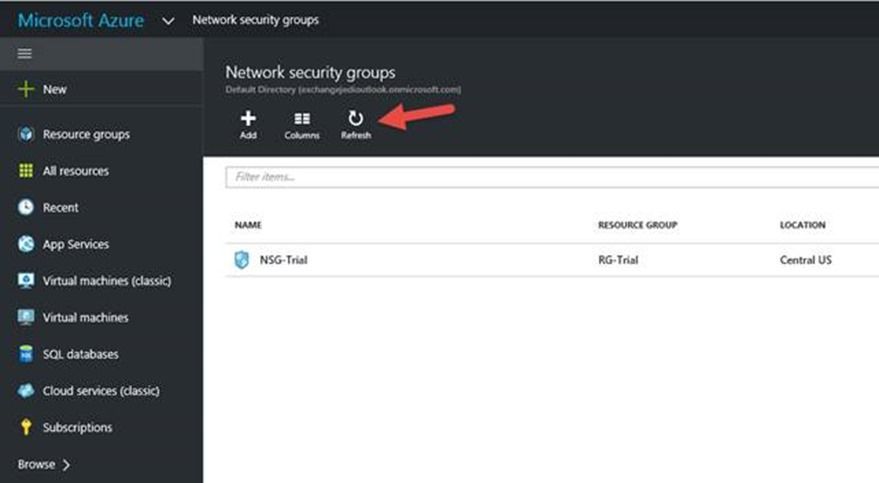Image resolution: width=879 pixels, height=483 pixels.
Task: Click Virtual machines (classic) monitor icon
Action: pyautogui.click(x=25, y=281)
